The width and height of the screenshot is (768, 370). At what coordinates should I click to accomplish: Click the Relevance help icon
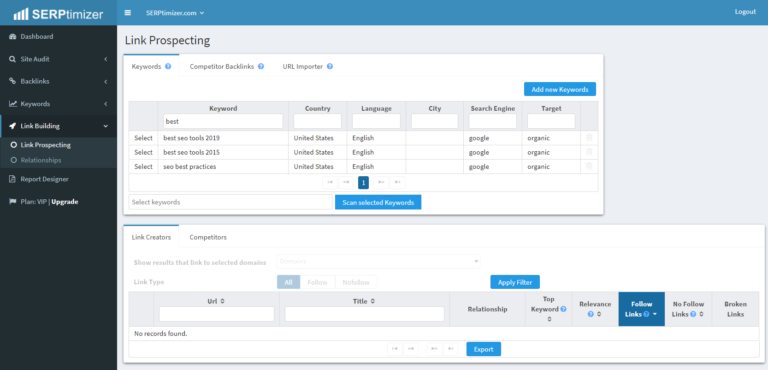[x=591, y=314]
